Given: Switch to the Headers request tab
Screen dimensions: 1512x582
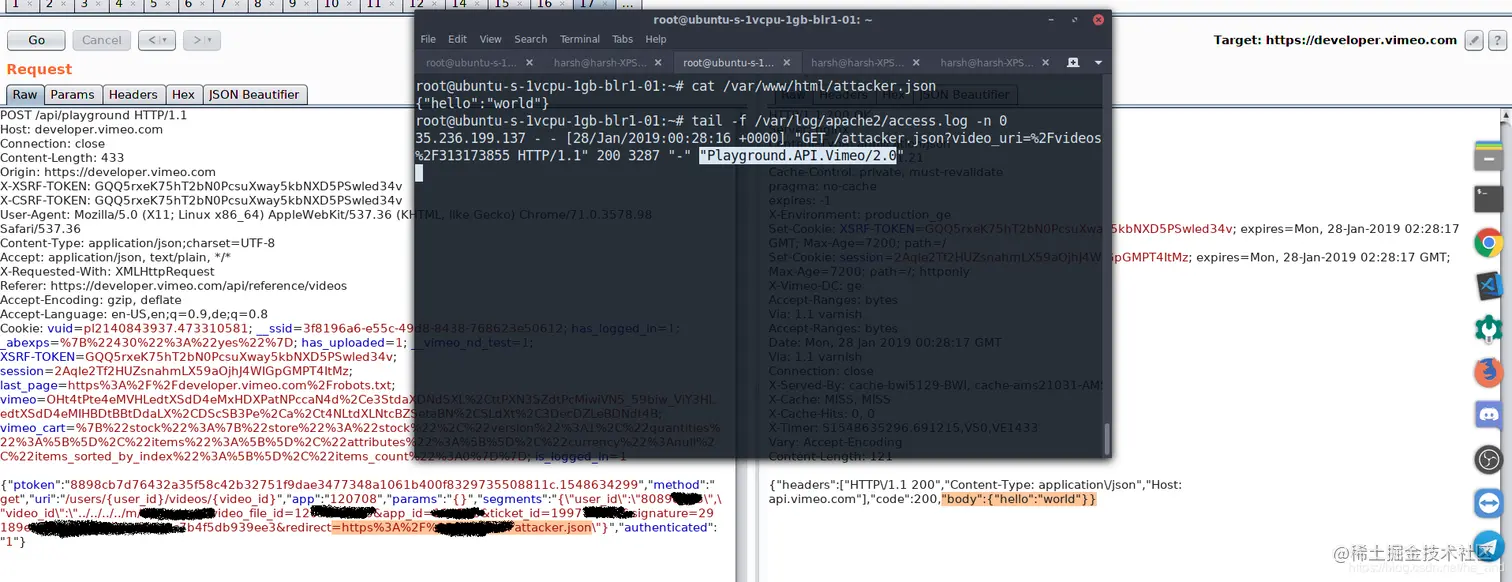Looking at the screenshot, I should [133, 94].
